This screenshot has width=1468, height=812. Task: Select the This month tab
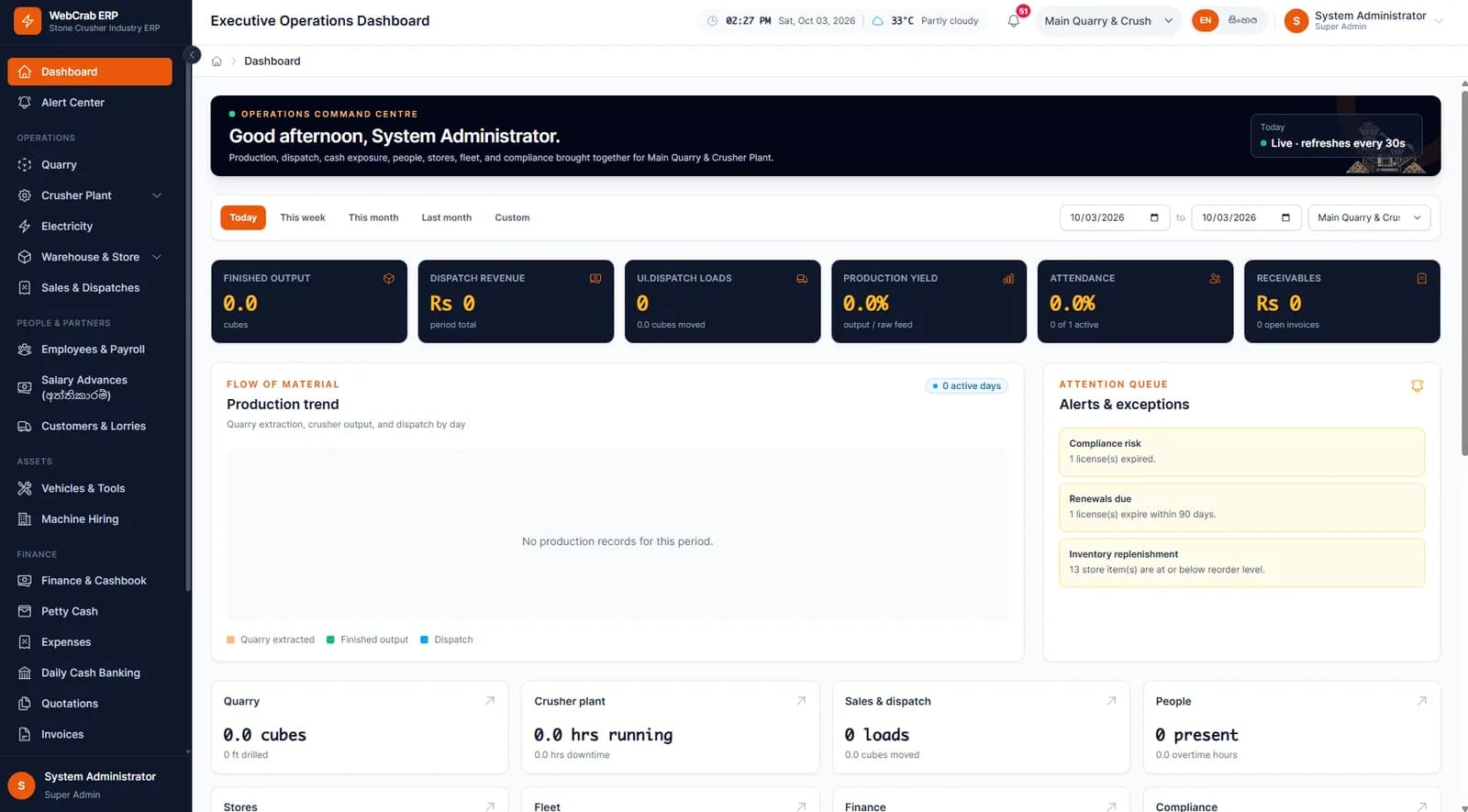(x=373, y=217)
